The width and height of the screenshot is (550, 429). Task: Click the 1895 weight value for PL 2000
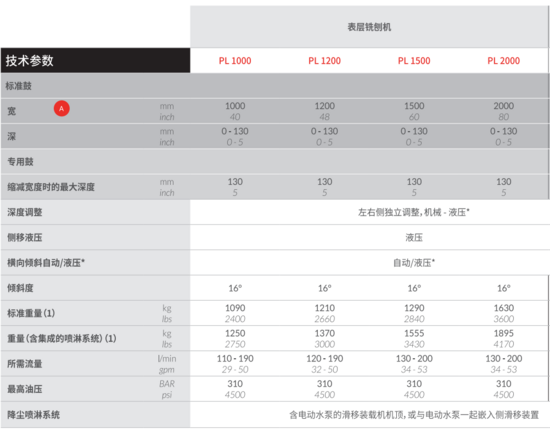point(504,333)
